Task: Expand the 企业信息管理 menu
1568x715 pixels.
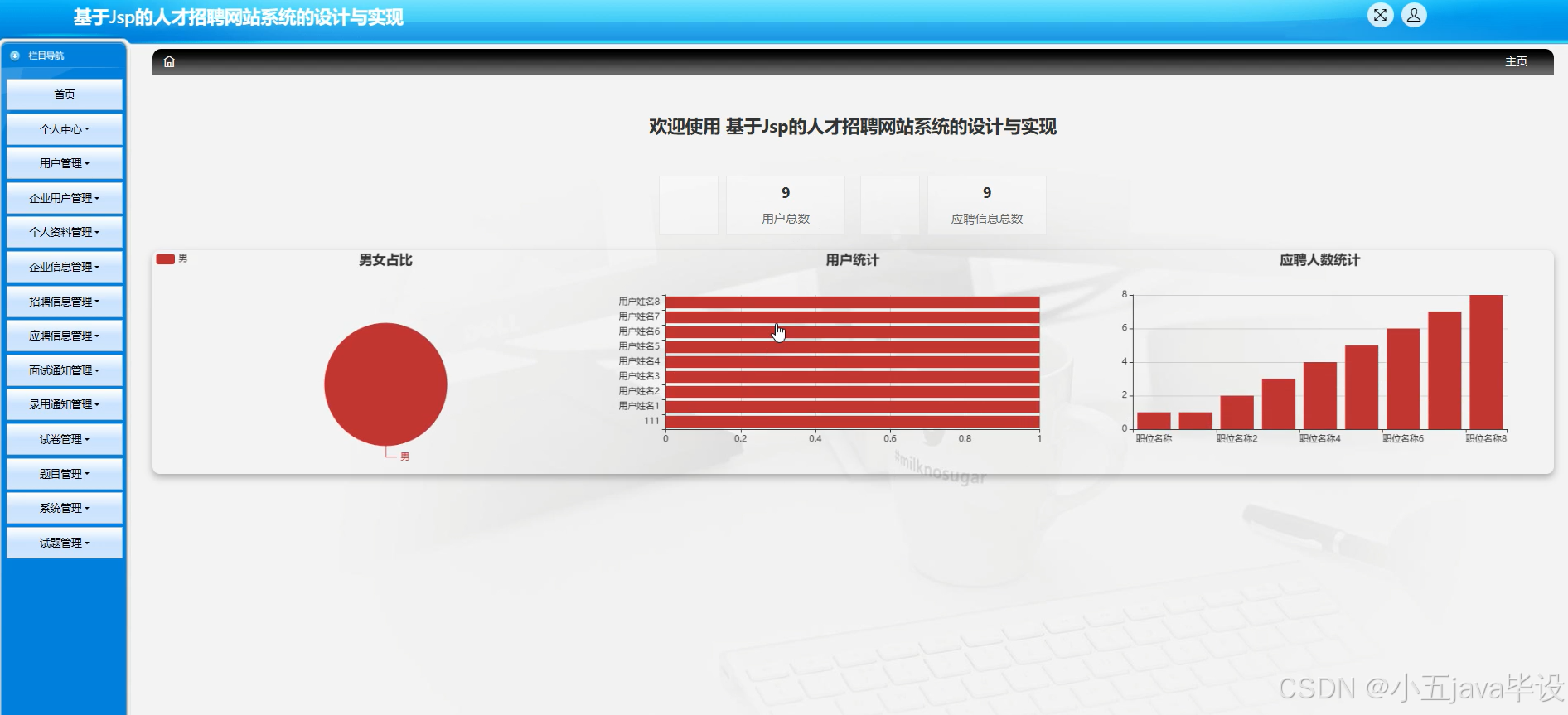Action: [65, 267]
